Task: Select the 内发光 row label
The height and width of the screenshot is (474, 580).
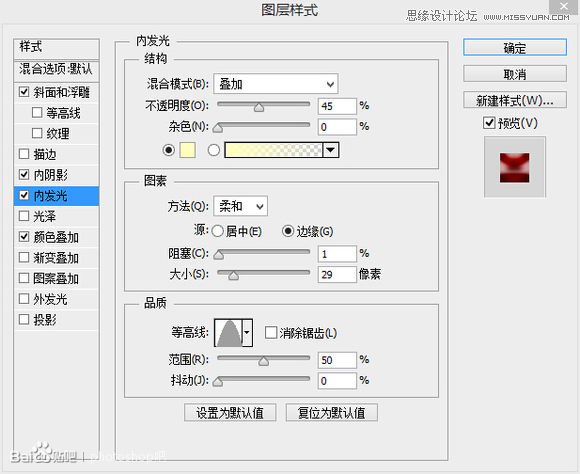Action: tap(50, 195)
